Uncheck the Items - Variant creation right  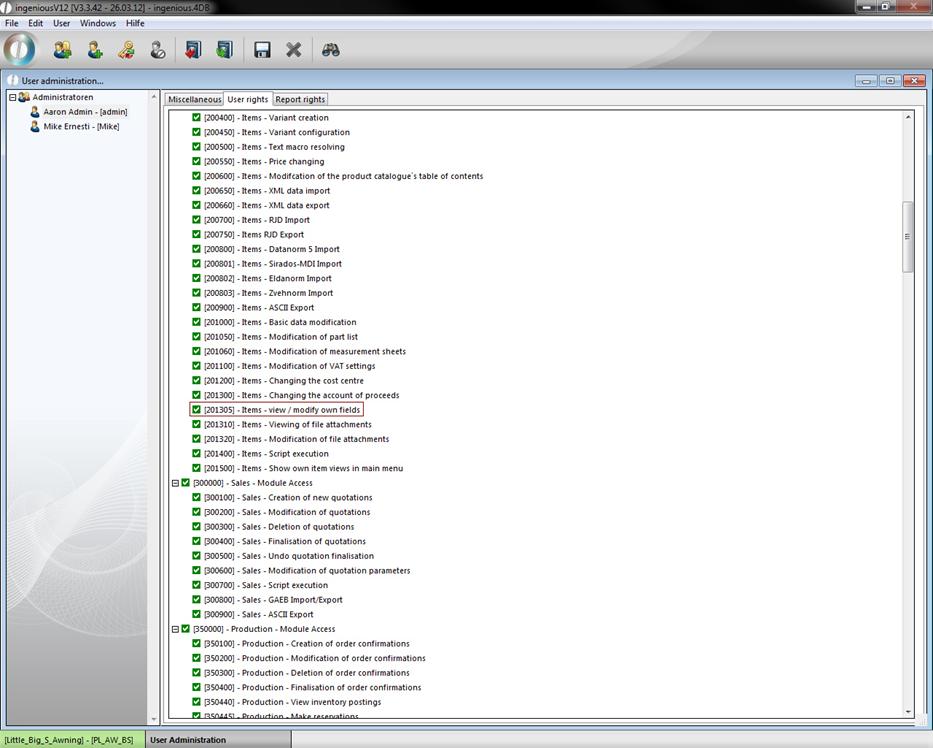(197, 118)
